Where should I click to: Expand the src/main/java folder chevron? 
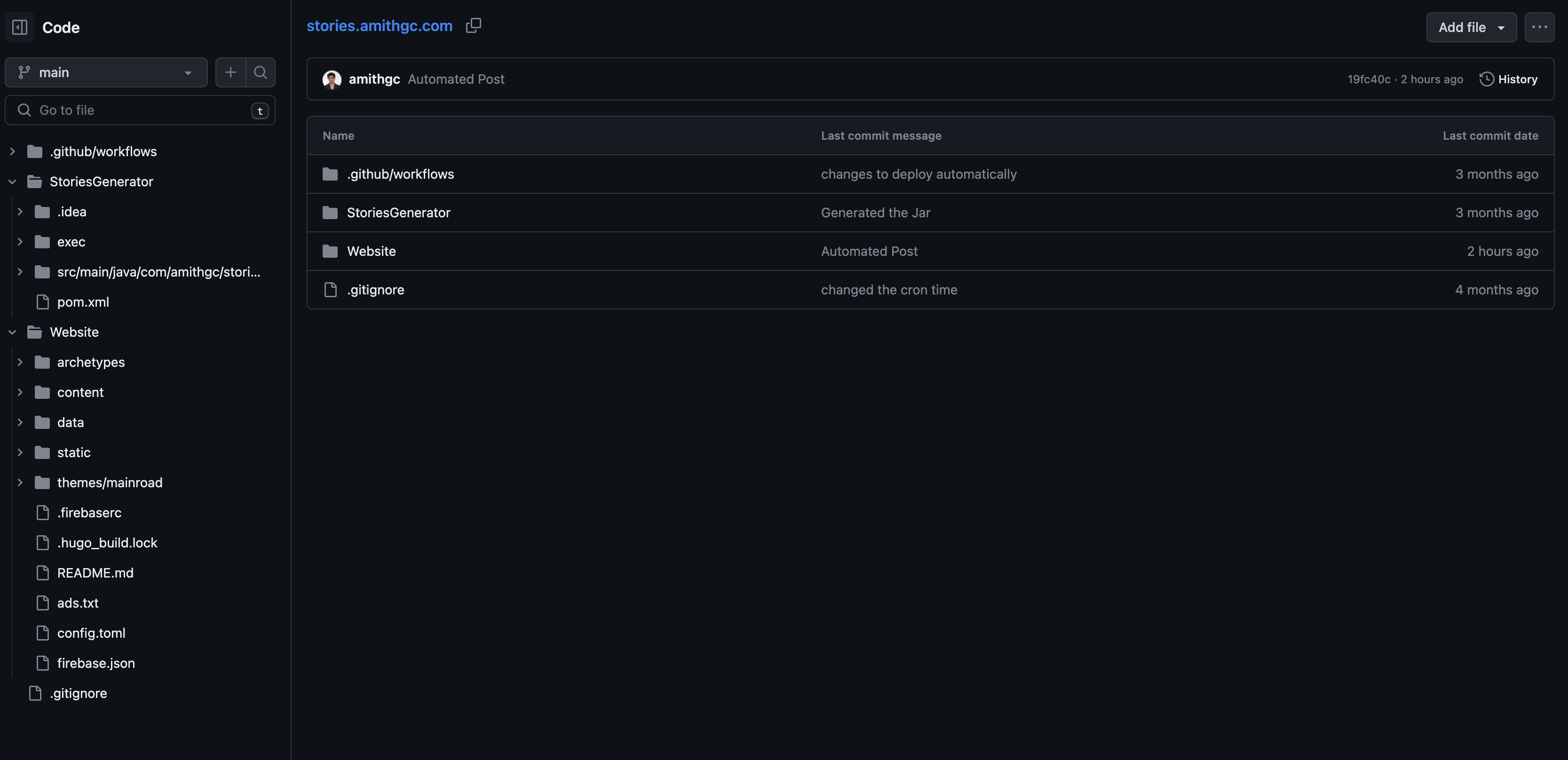(x=20, y=272)
